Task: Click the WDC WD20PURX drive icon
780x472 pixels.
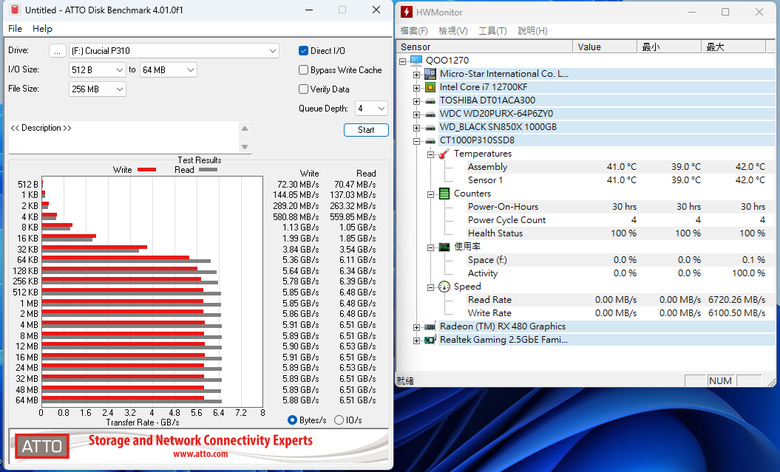Action: tap(430, 114)
